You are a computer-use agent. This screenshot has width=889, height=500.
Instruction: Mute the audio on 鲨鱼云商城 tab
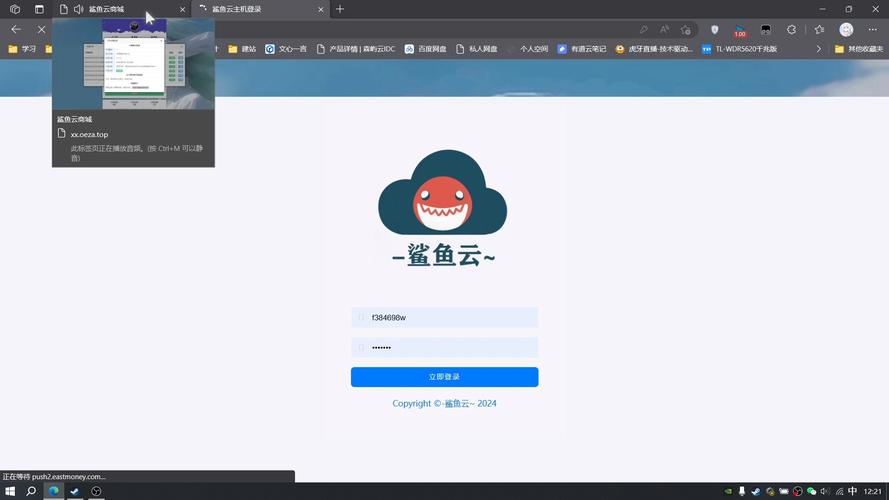pyautogui.click(x=79, y=9)
